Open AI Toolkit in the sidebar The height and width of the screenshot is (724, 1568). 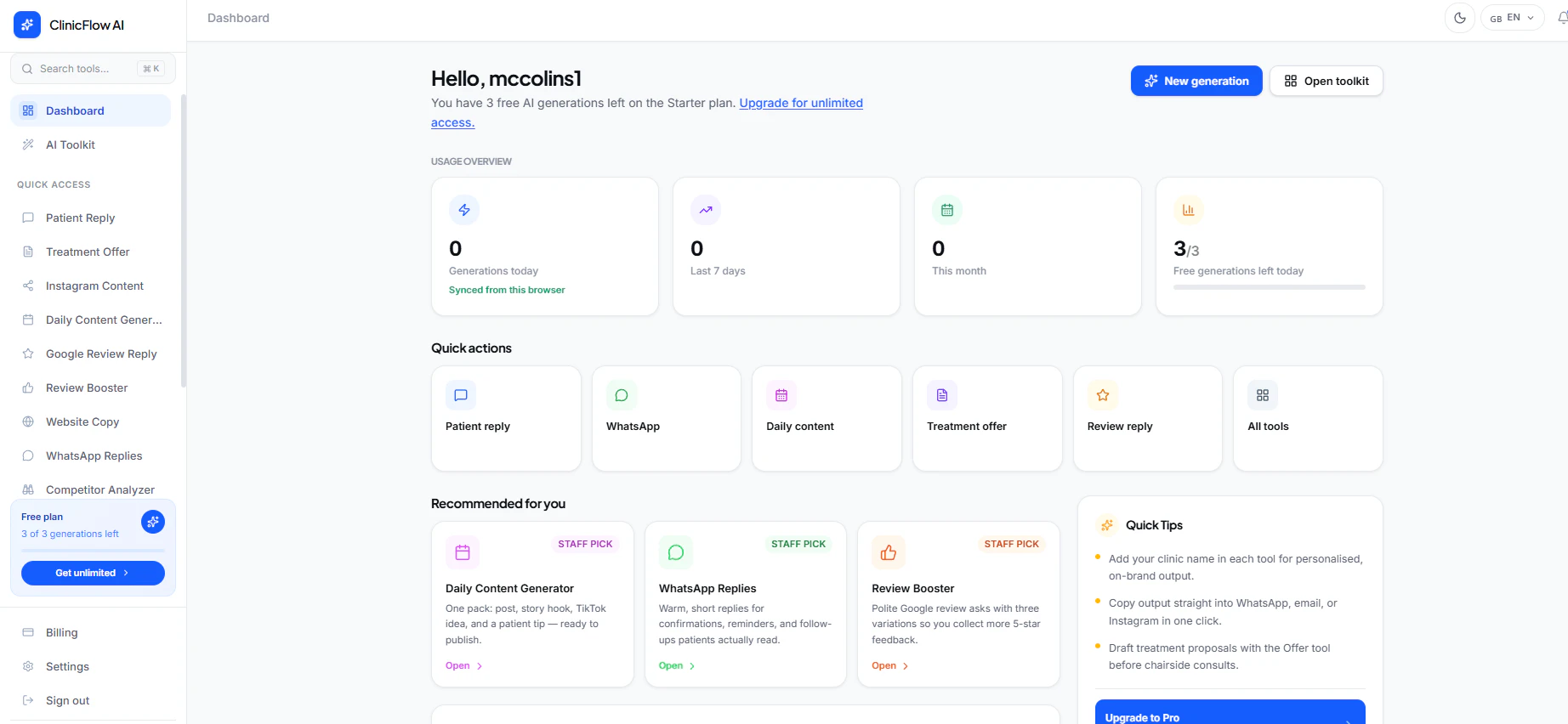[x=90, y=144]
